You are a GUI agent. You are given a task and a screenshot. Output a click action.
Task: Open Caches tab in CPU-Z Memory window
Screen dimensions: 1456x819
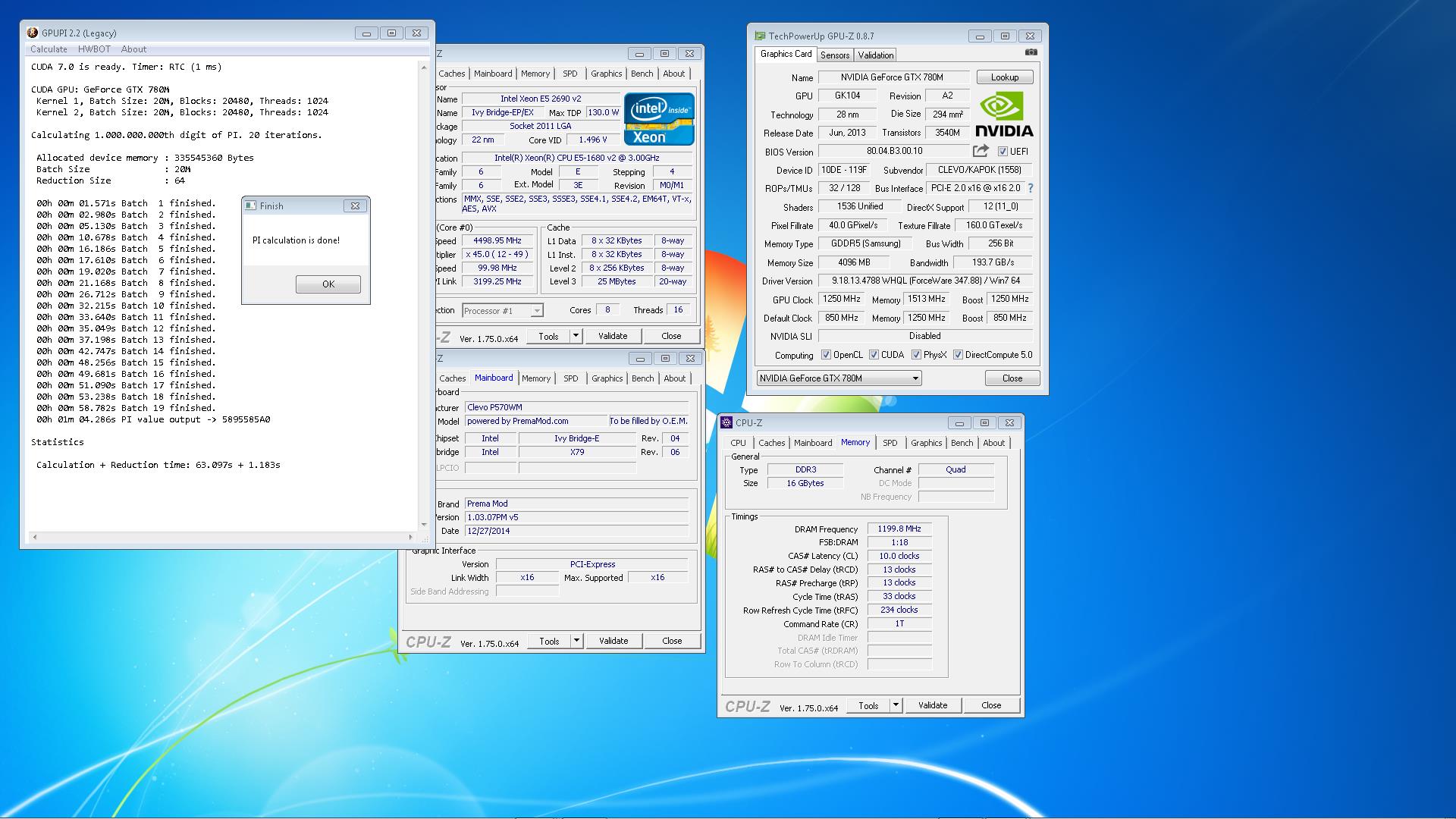tap(771, 443)
